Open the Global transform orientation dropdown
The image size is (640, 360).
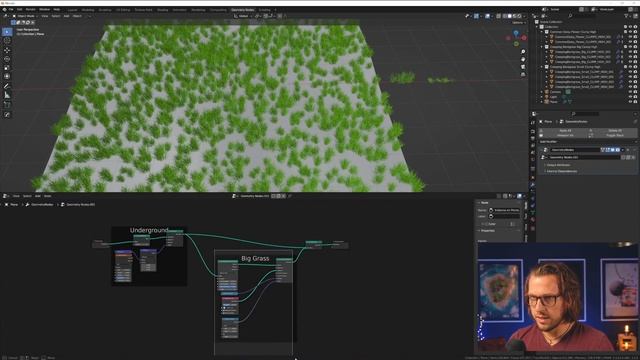tap(243, 16)
